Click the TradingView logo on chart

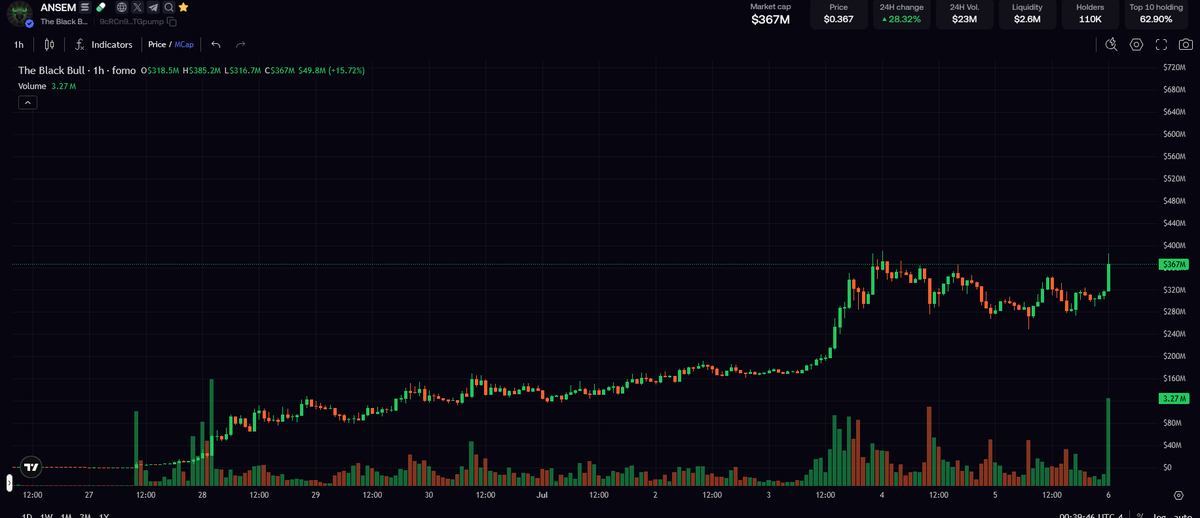(31, 466)
